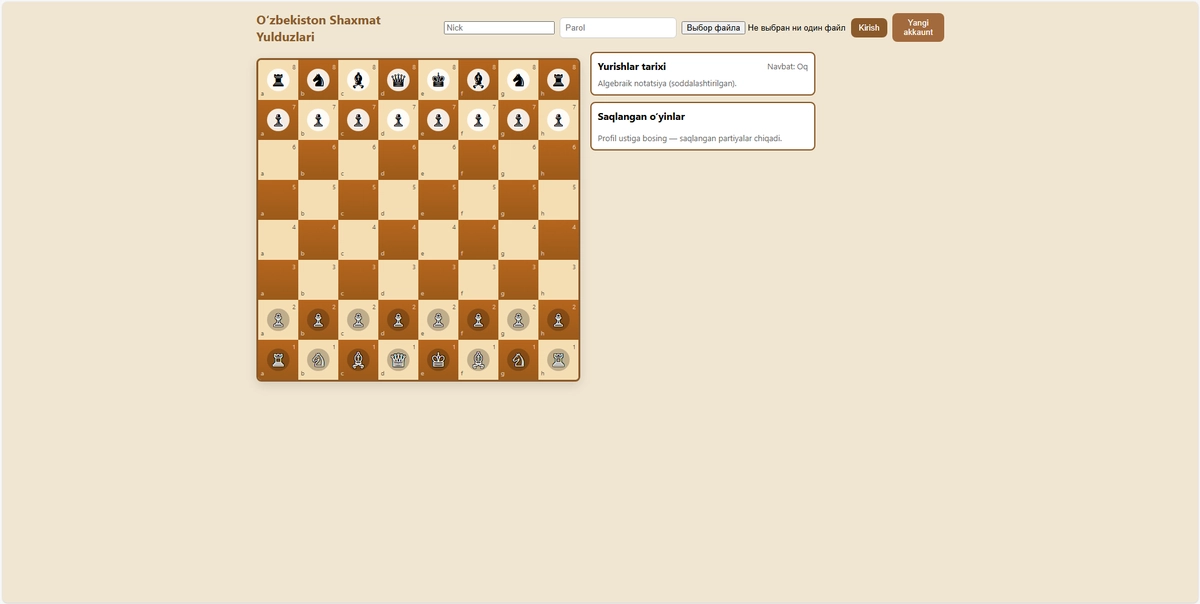Screen dimensions: 1200x604
Task: Click the empty a3 square
Action: pos(278,280)
